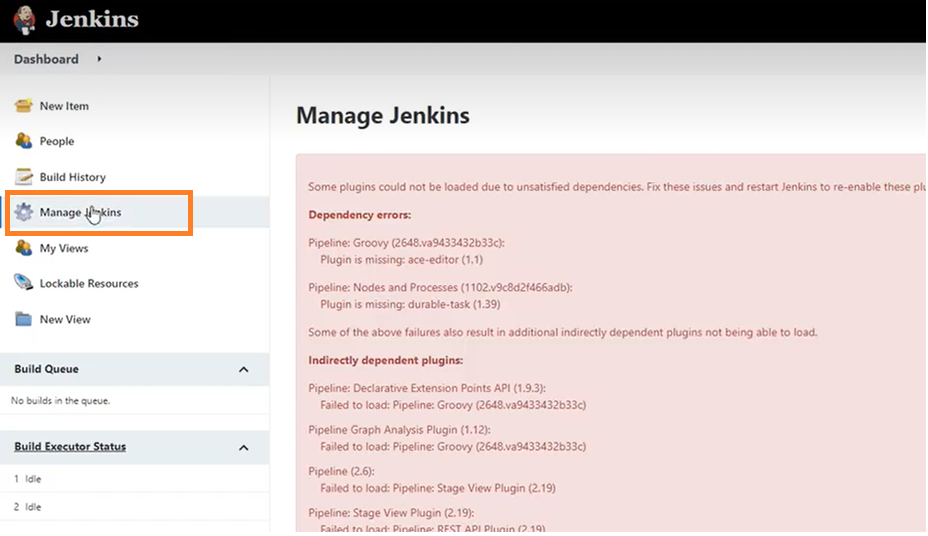
Task: Expand the Dashboard breadcrumb arrow menu
Action: point(99,59)
